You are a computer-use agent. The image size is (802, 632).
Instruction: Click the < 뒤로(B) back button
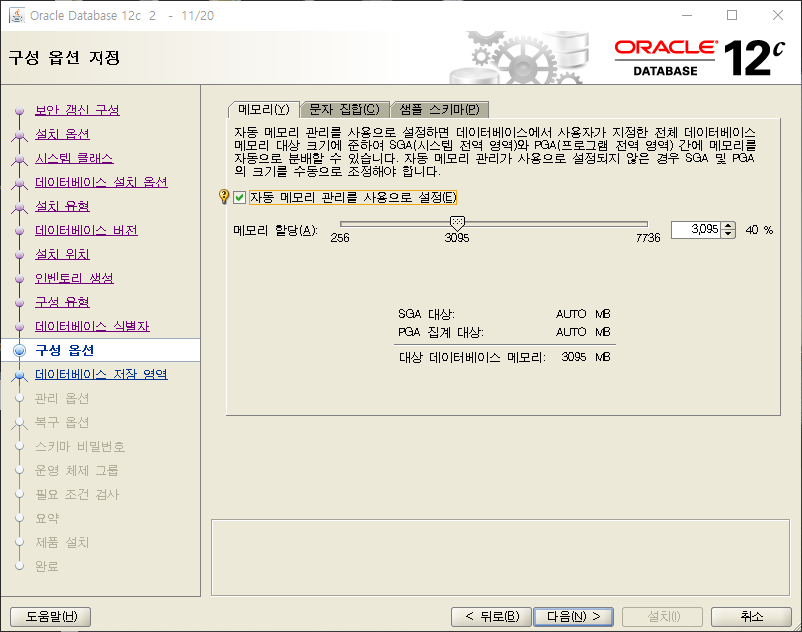[492, 617]
